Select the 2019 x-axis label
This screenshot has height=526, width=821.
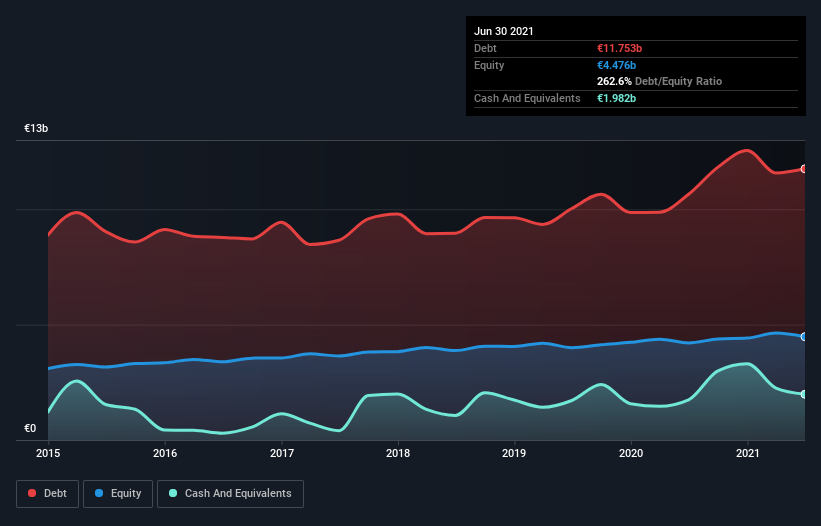point(514,453)
